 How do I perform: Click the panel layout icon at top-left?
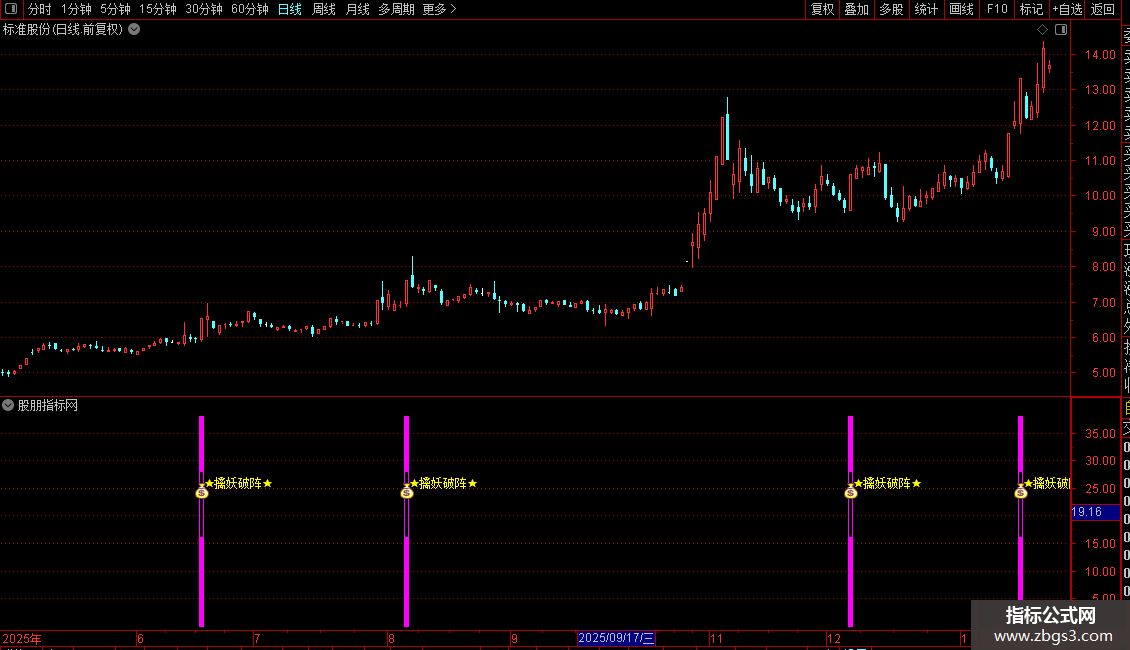(x=11, y=9)
